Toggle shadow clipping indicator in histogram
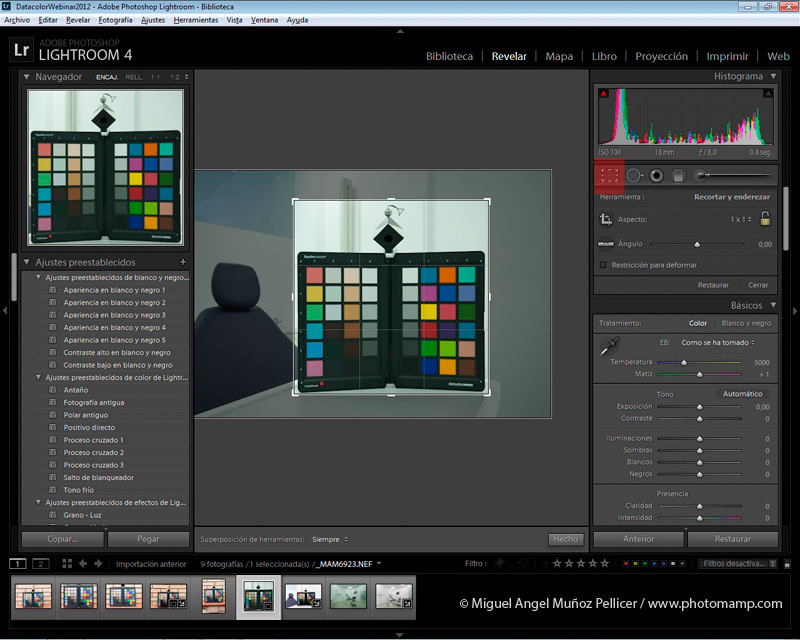 pyautogui.click(x=604, y=93)
